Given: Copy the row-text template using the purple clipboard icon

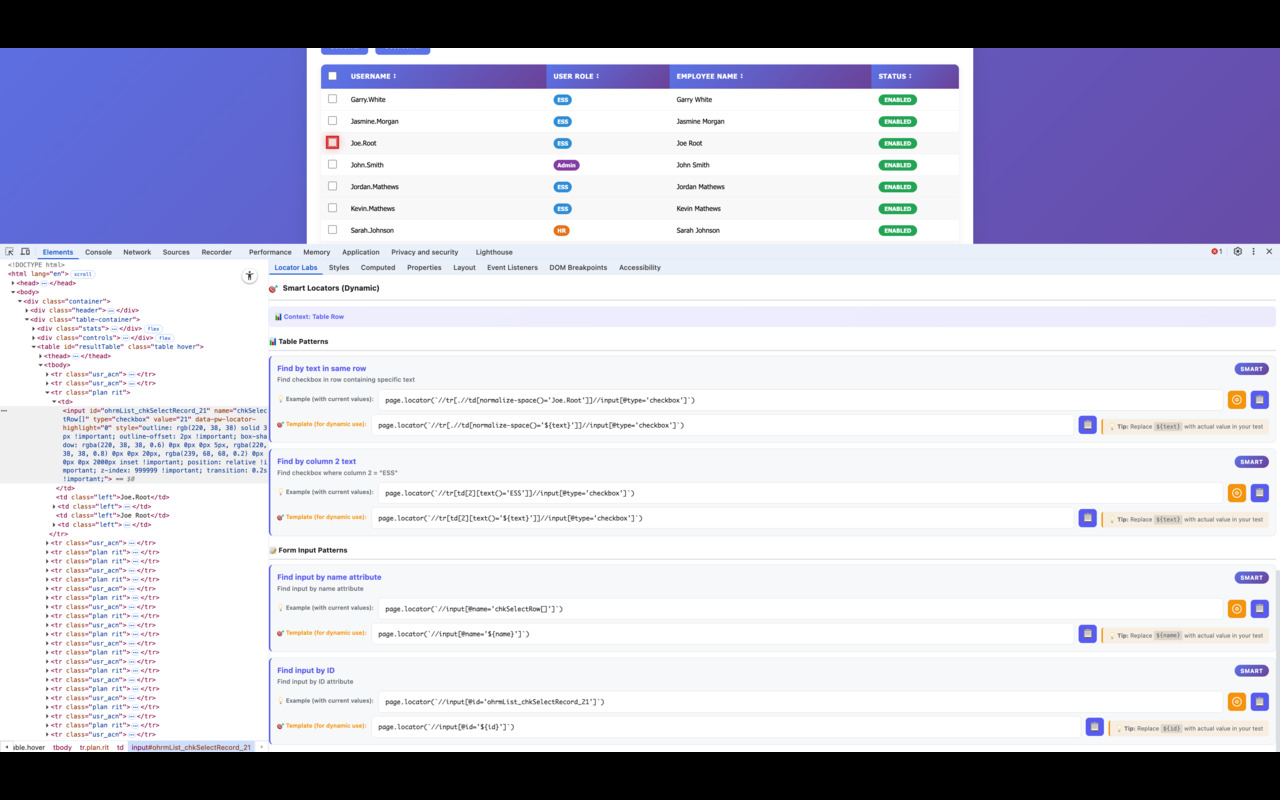Looking at the screenshot, I should (1087, 424).
